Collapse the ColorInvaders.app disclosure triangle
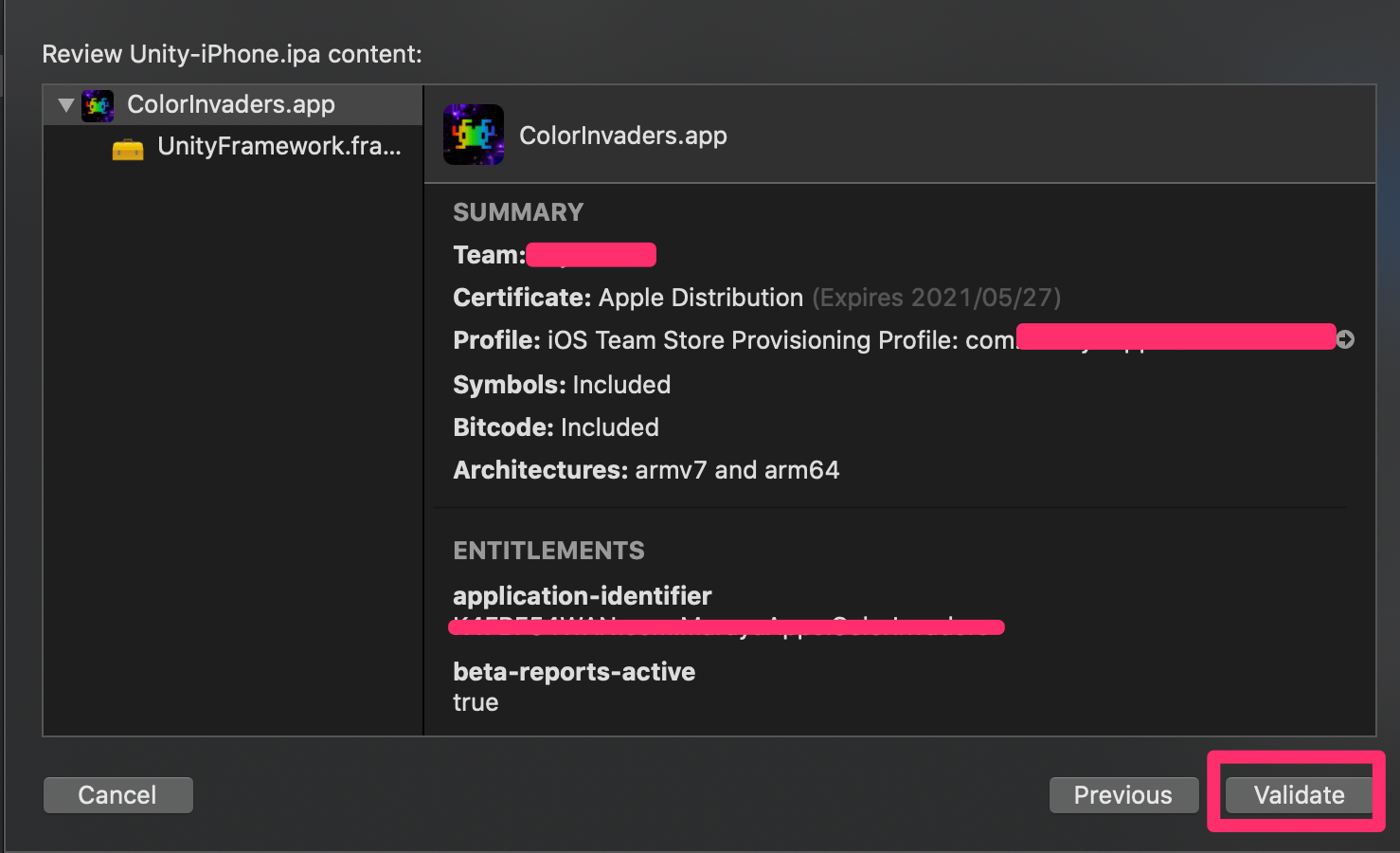 tap(65, 105)
